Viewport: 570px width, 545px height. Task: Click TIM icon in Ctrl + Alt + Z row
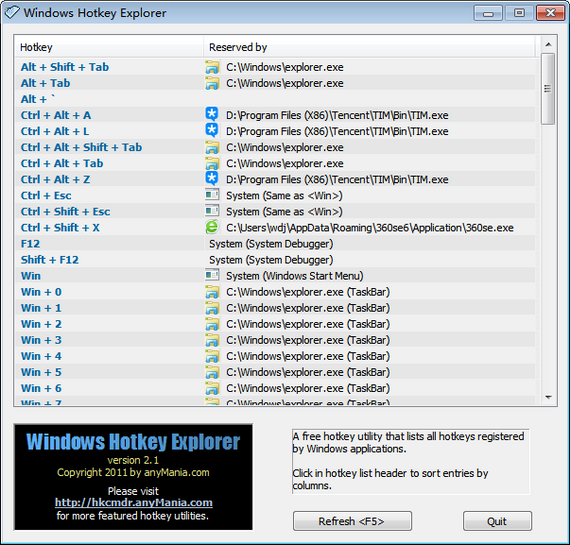point(212,179)
